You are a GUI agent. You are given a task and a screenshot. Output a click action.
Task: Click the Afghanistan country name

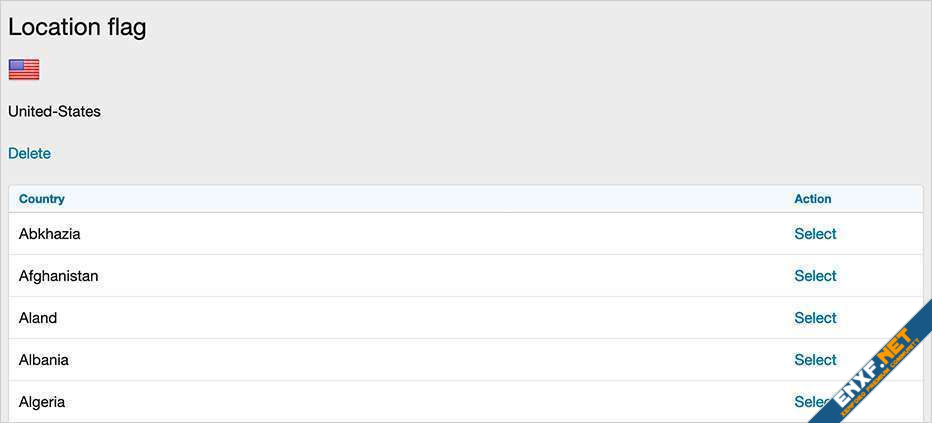(58, 276)
